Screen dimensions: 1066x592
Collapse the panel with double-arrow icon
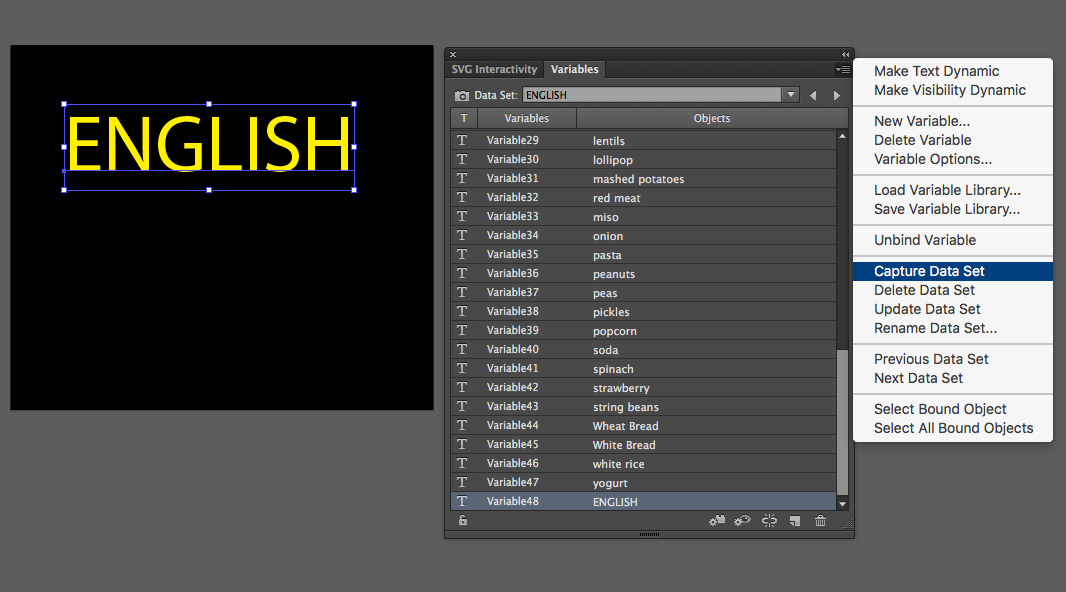(846, 54)
